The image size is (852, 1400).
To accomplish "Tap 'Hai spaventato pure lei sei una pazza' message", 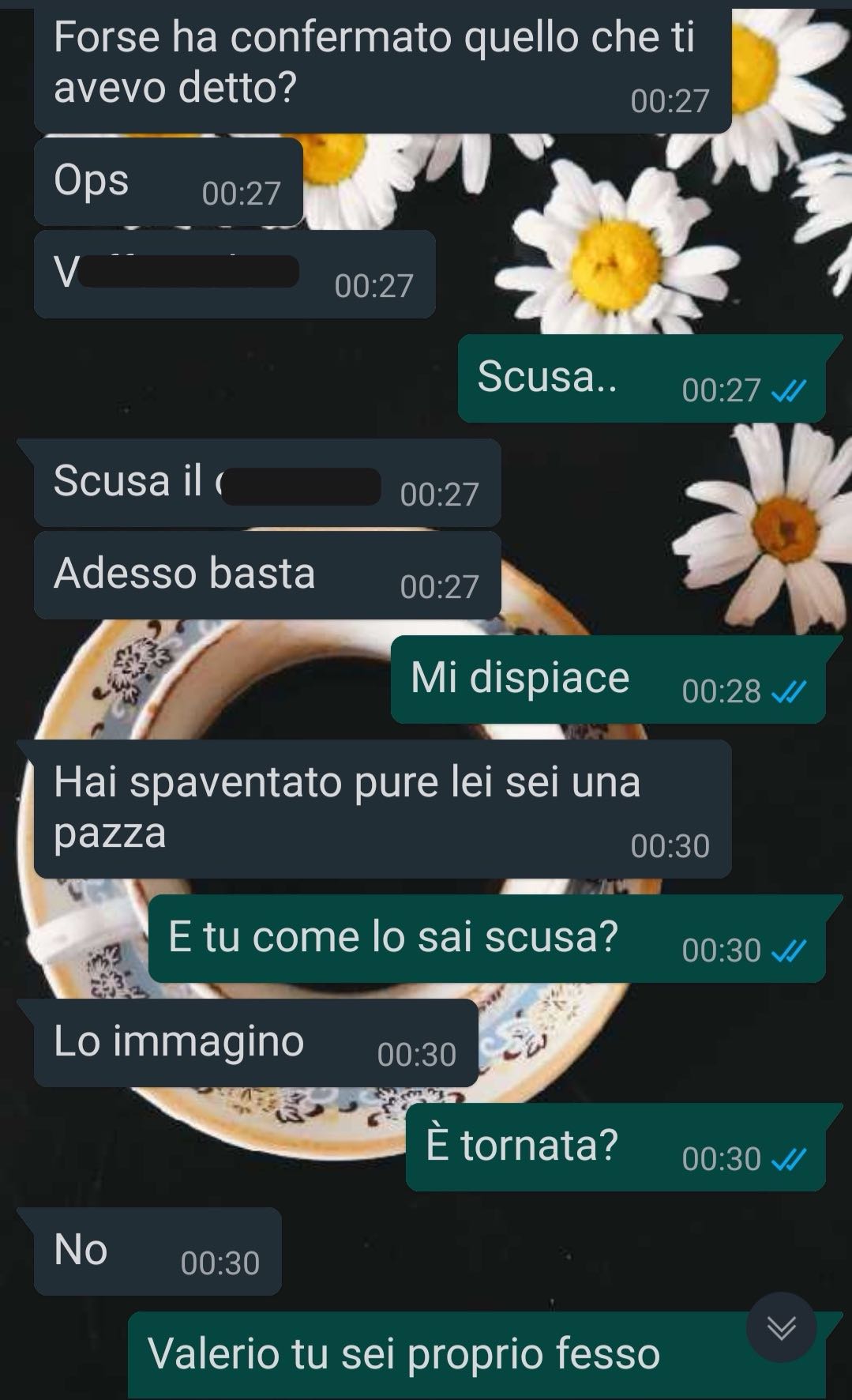I will 382,808.
